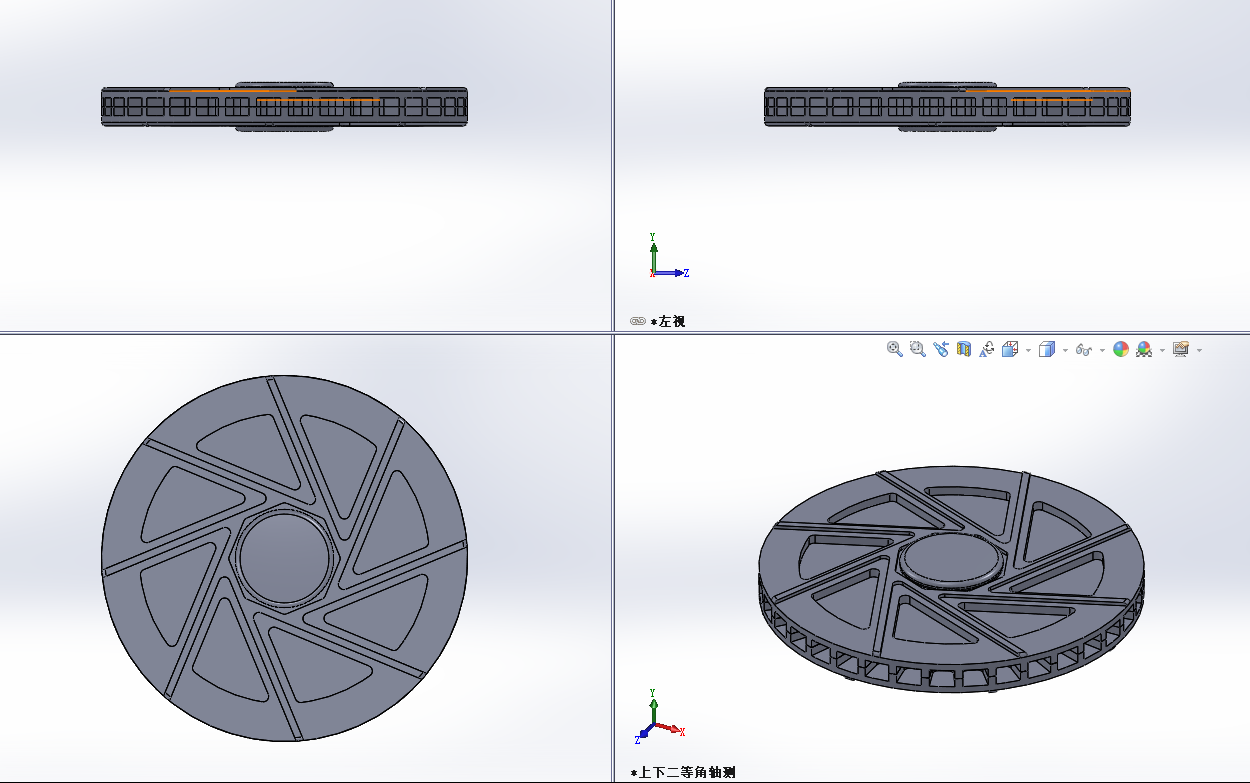Screen dimensions: 1250x783
Task: Click the link views icon beside 左视
Action: pos(638,321)
